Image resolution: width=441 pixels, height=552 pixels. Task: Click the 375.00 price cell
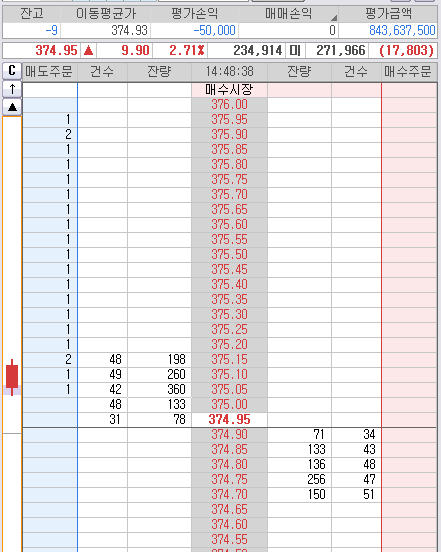pyautogui.click(x=229, y=404)
